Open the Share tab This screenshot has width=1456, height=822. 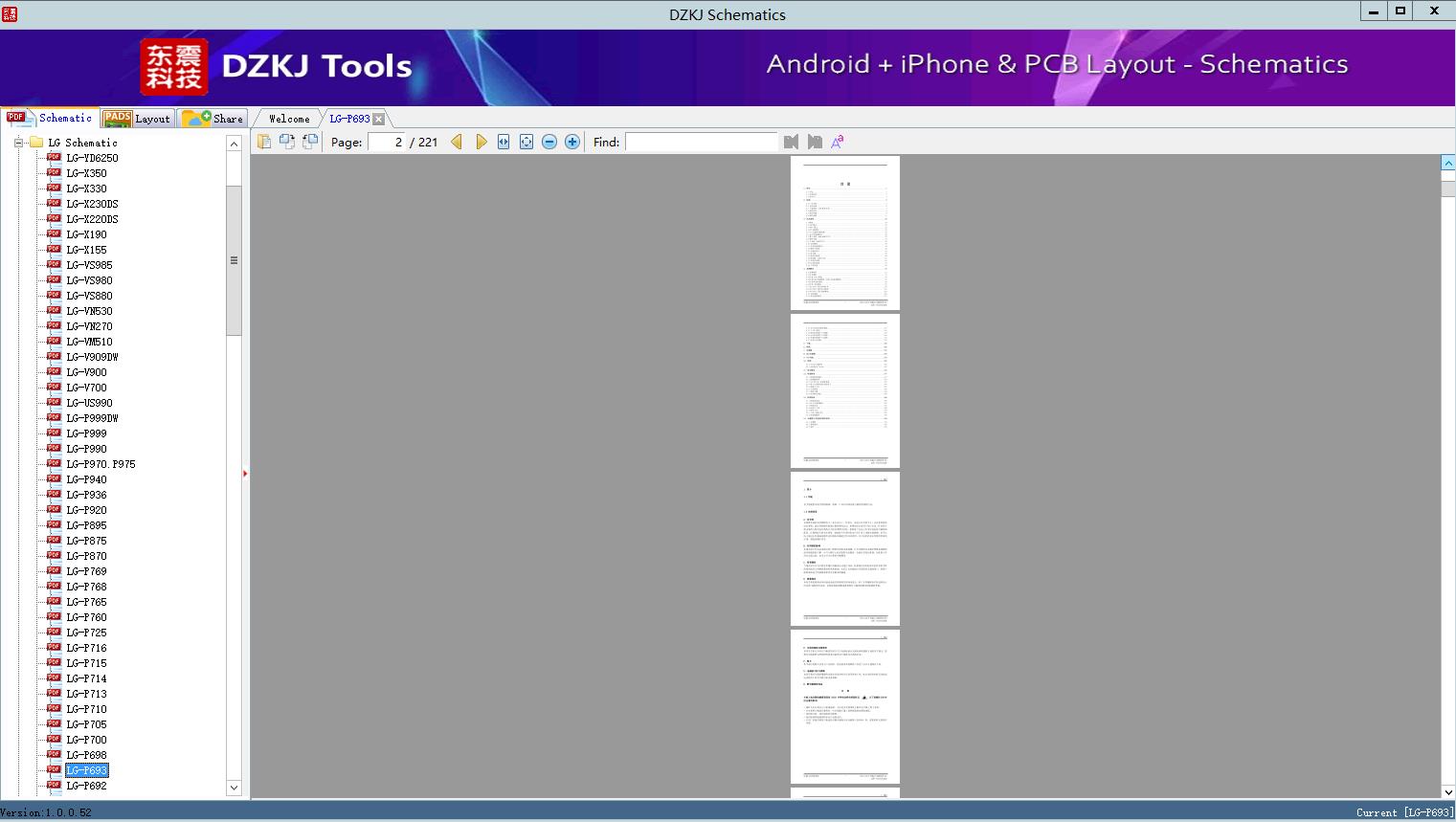(213, 119)
